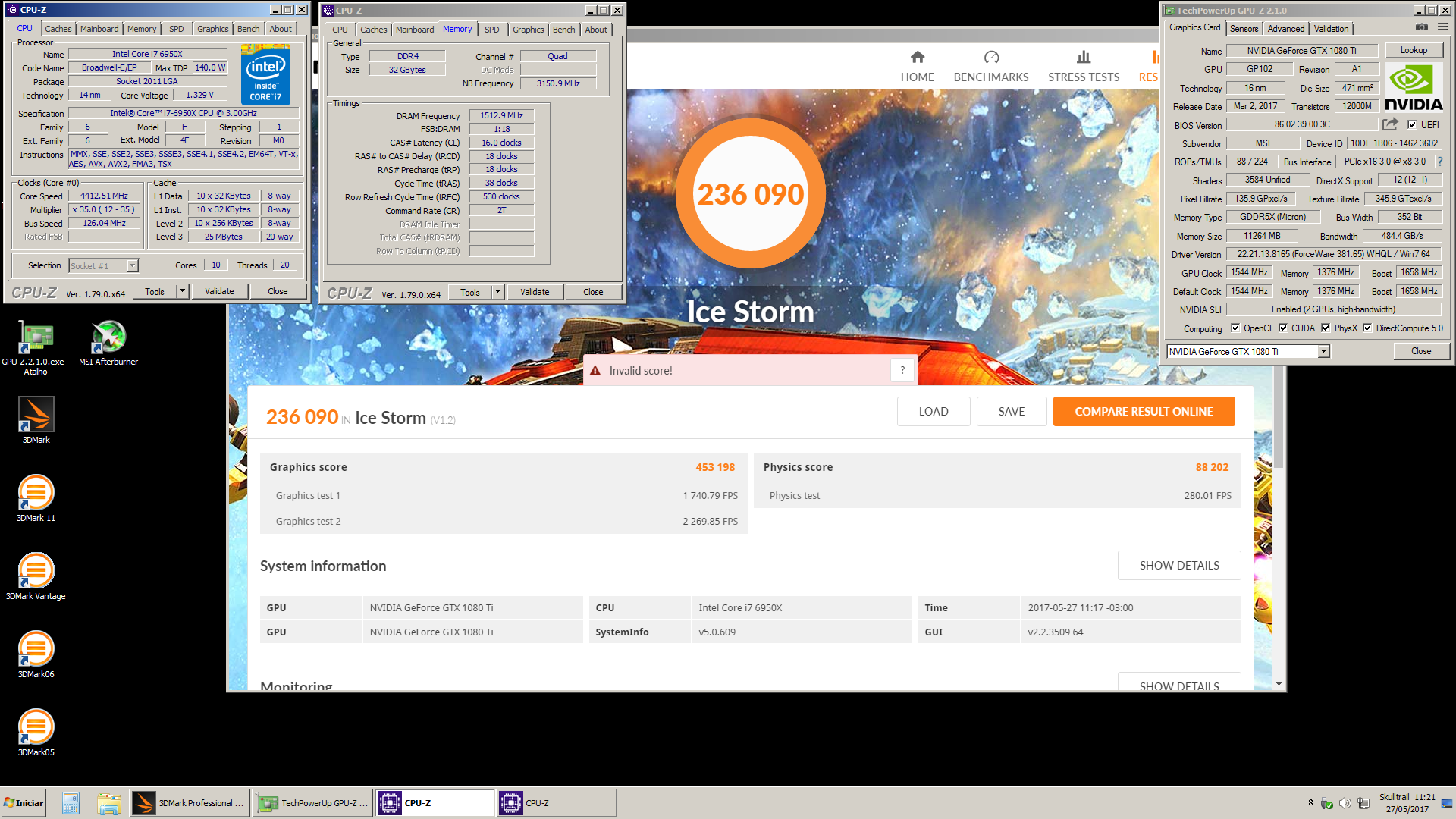Open the Socket #1 selection dropdown in CPU-Z
1456x819 pixels.
click(132, 265)
